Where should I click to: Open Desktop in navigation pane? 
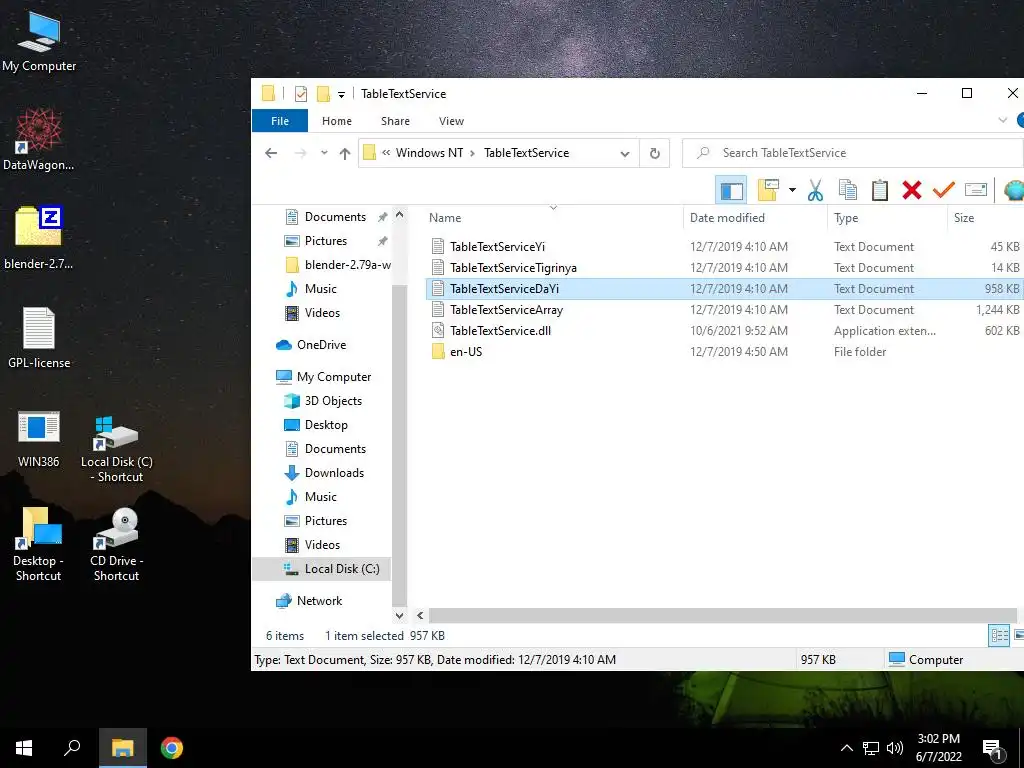point(315,425)
